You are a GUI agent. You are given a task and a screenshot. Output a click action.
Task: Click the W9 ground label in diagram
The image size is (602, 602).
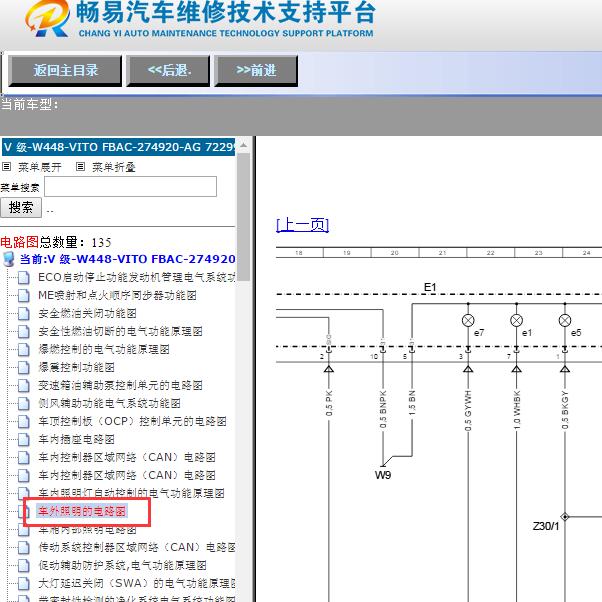tap(383, 475)
